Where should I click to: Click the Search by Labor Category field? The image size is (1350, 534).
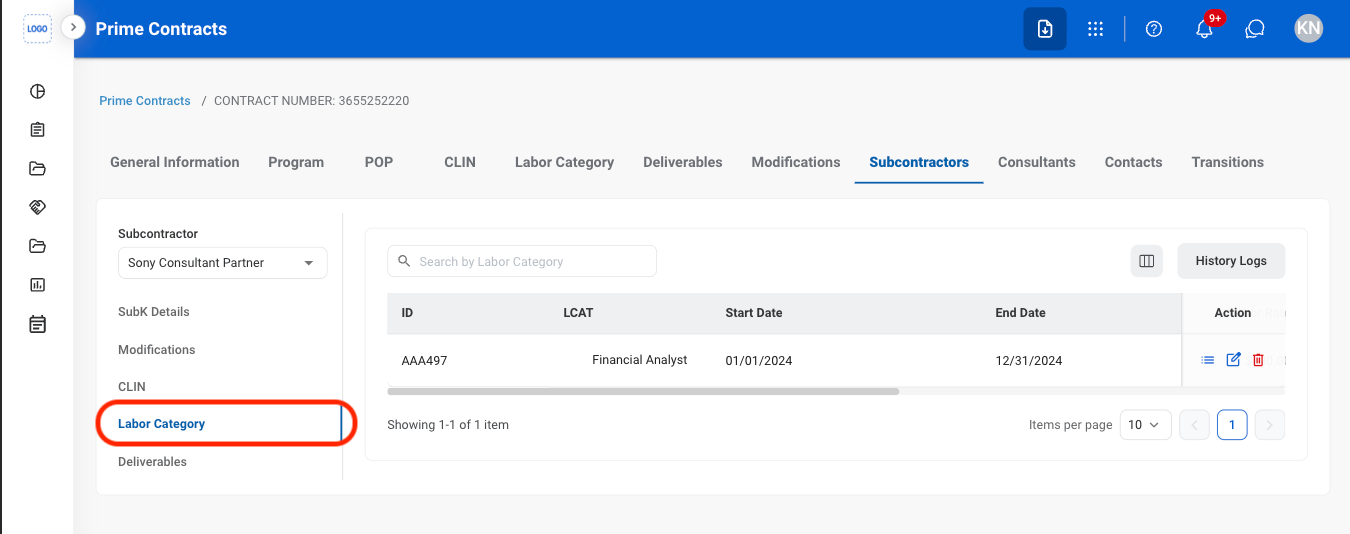[x=522, y=261]
